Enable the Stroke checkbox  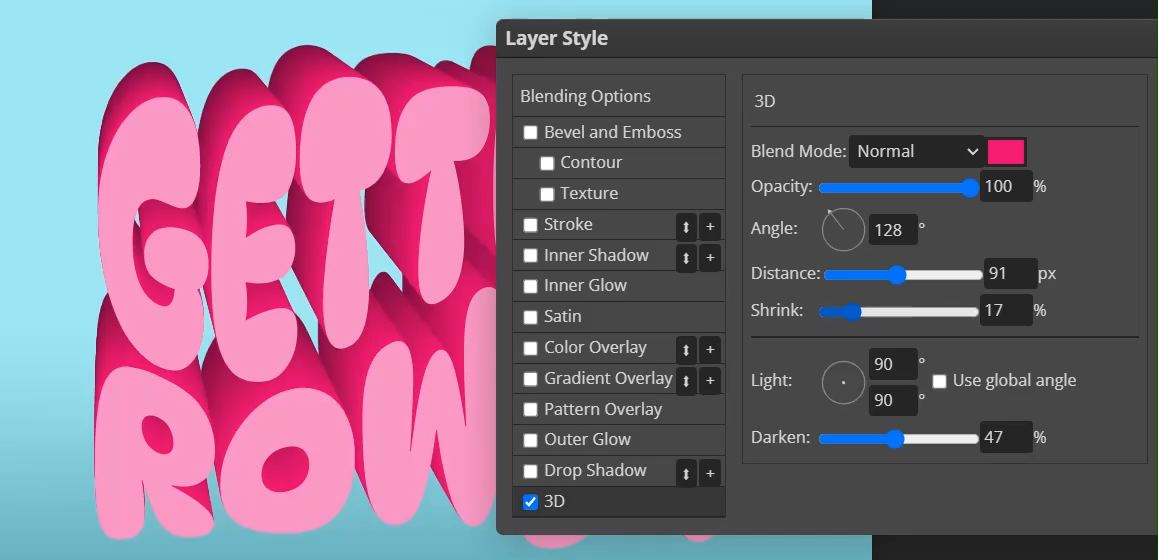[x=530, y=225]
